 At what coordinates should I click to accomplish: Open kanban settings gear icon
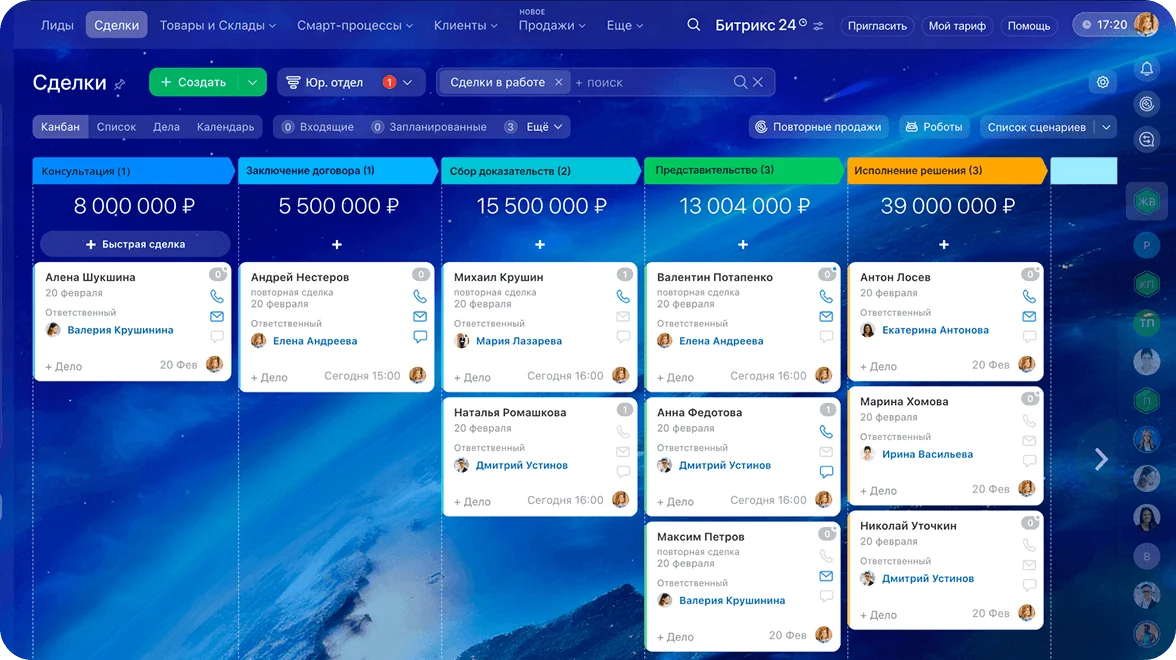point(1102,82)
